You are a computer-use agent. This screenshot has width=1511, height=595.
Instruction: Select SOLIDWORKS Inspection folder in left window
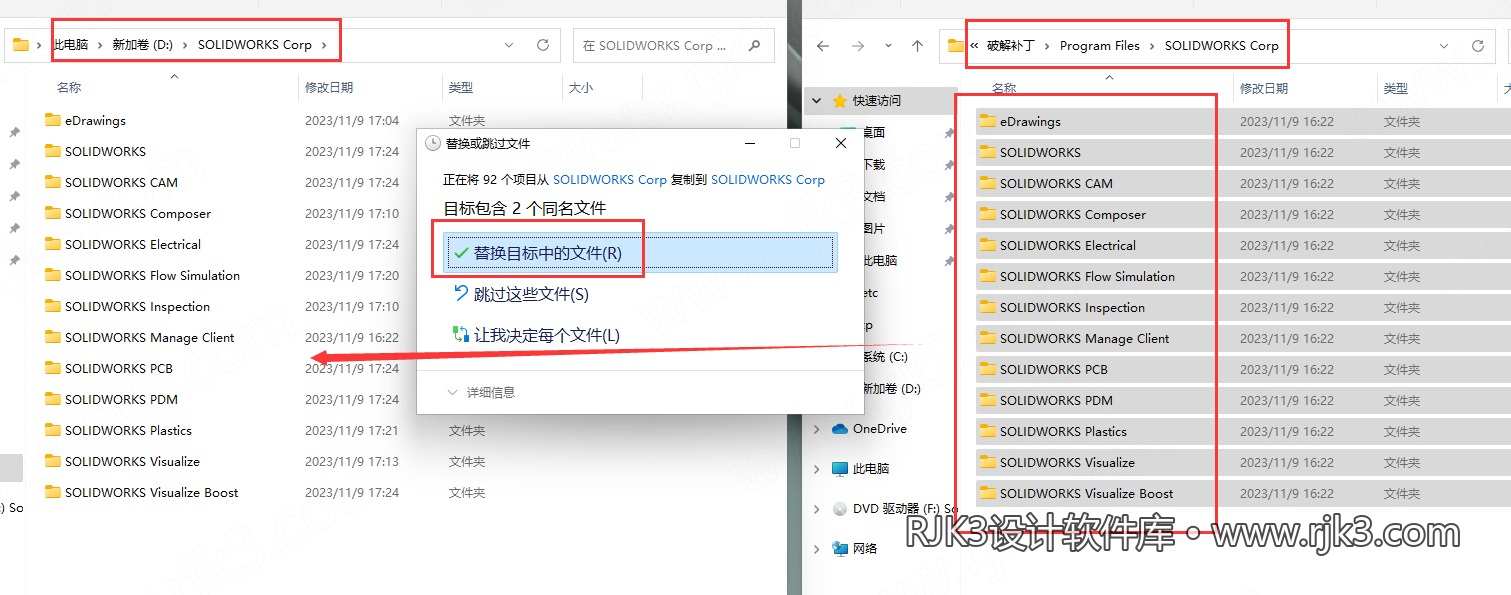(127, 307)
